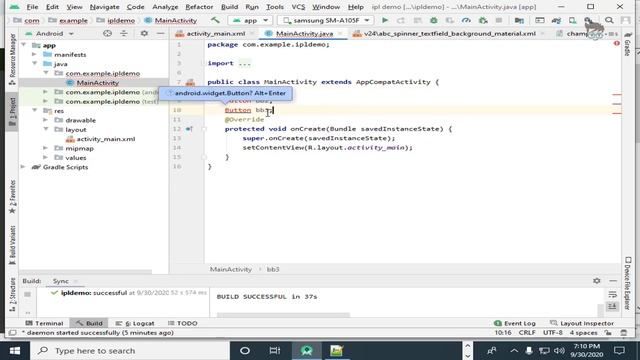
Task: Click the CRLF line separator status item
Action: 527,333
